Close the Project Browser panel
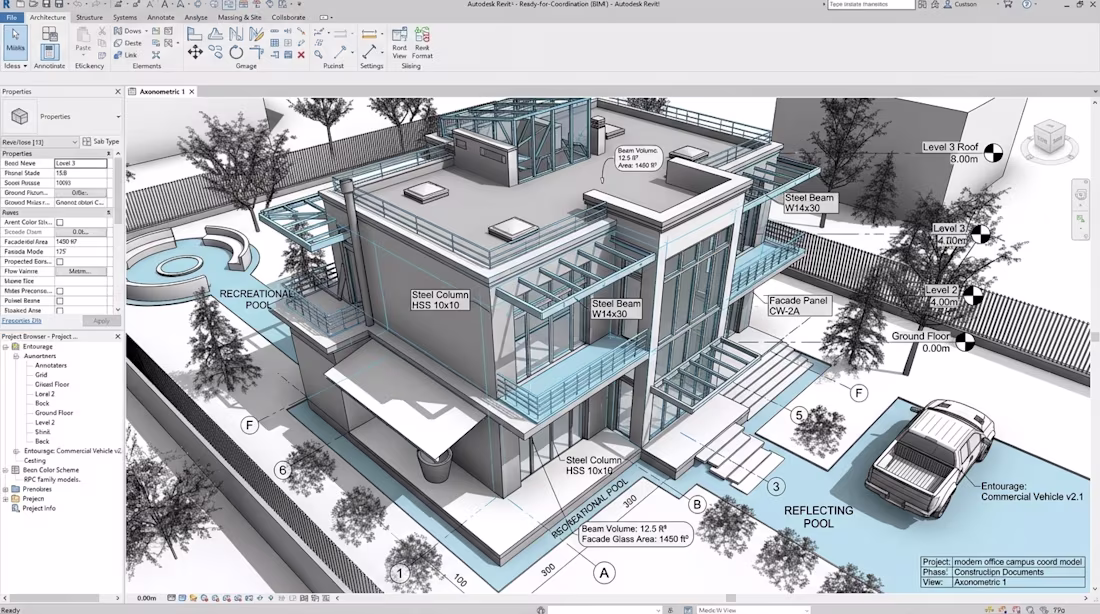The width and height of the screenshot is (1100, 614). click(117, 337)
